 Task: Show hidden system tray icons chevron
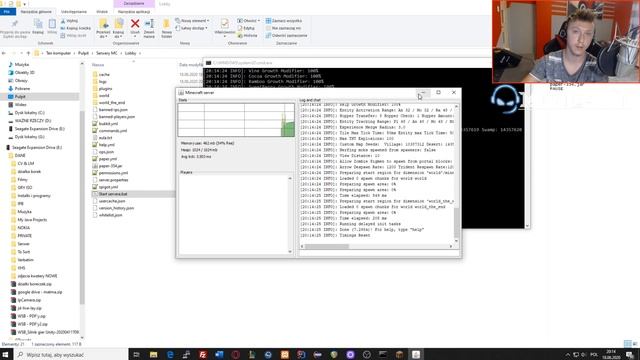[568, 354]
